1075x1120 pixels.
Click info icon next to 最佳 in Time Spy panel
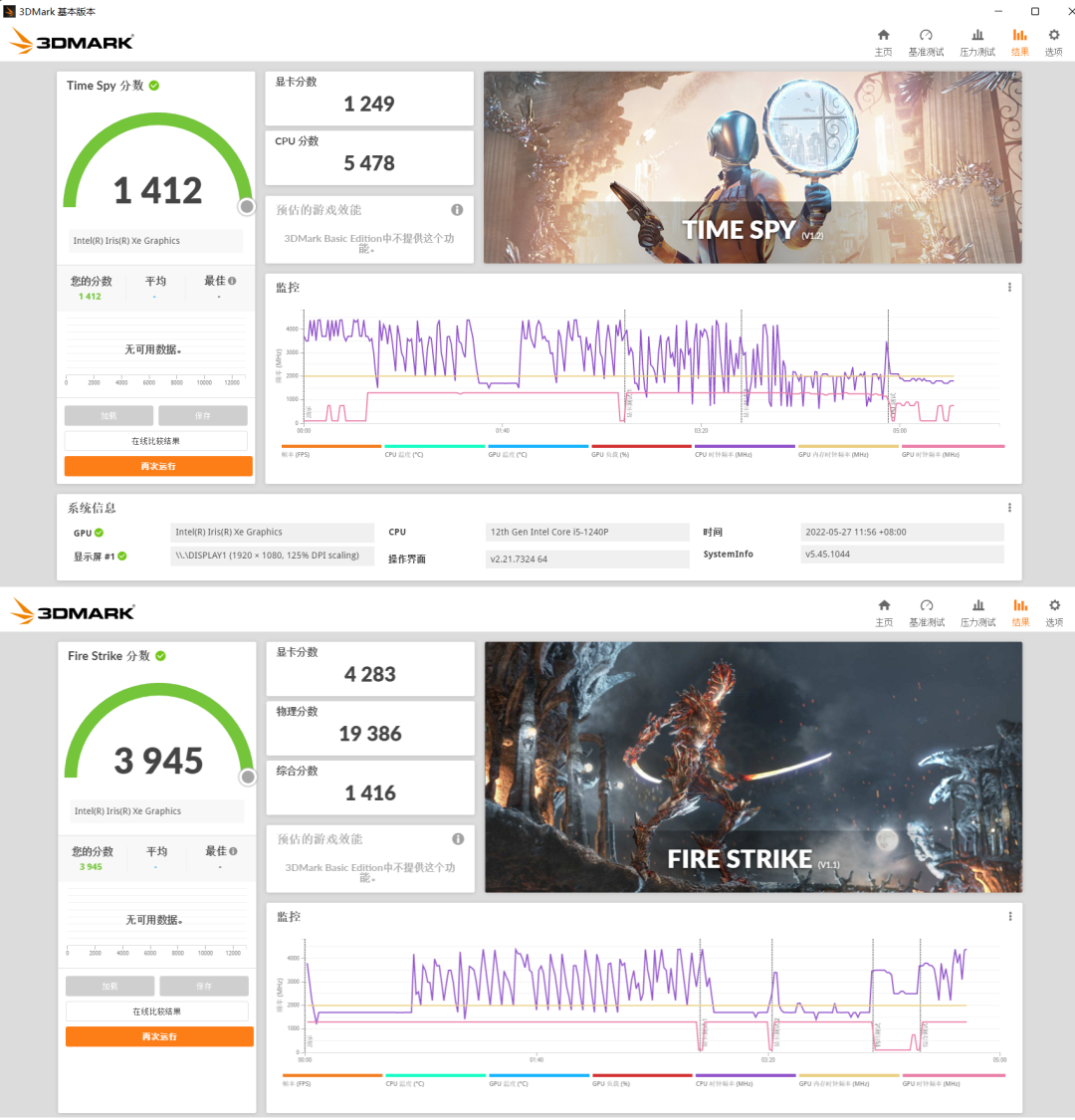[232, 281]
